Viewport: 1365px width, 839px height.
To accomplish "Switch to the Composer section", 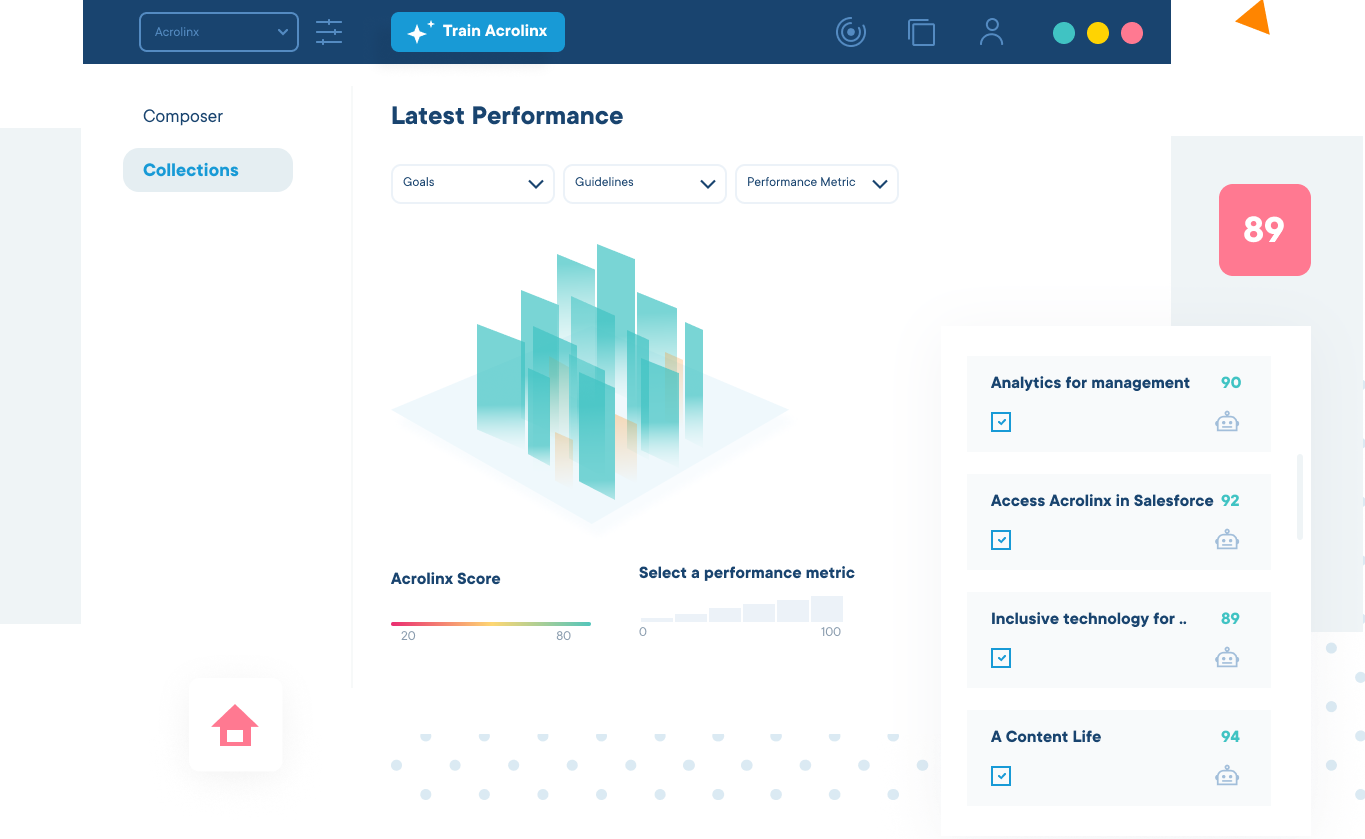I will [182, 116].
